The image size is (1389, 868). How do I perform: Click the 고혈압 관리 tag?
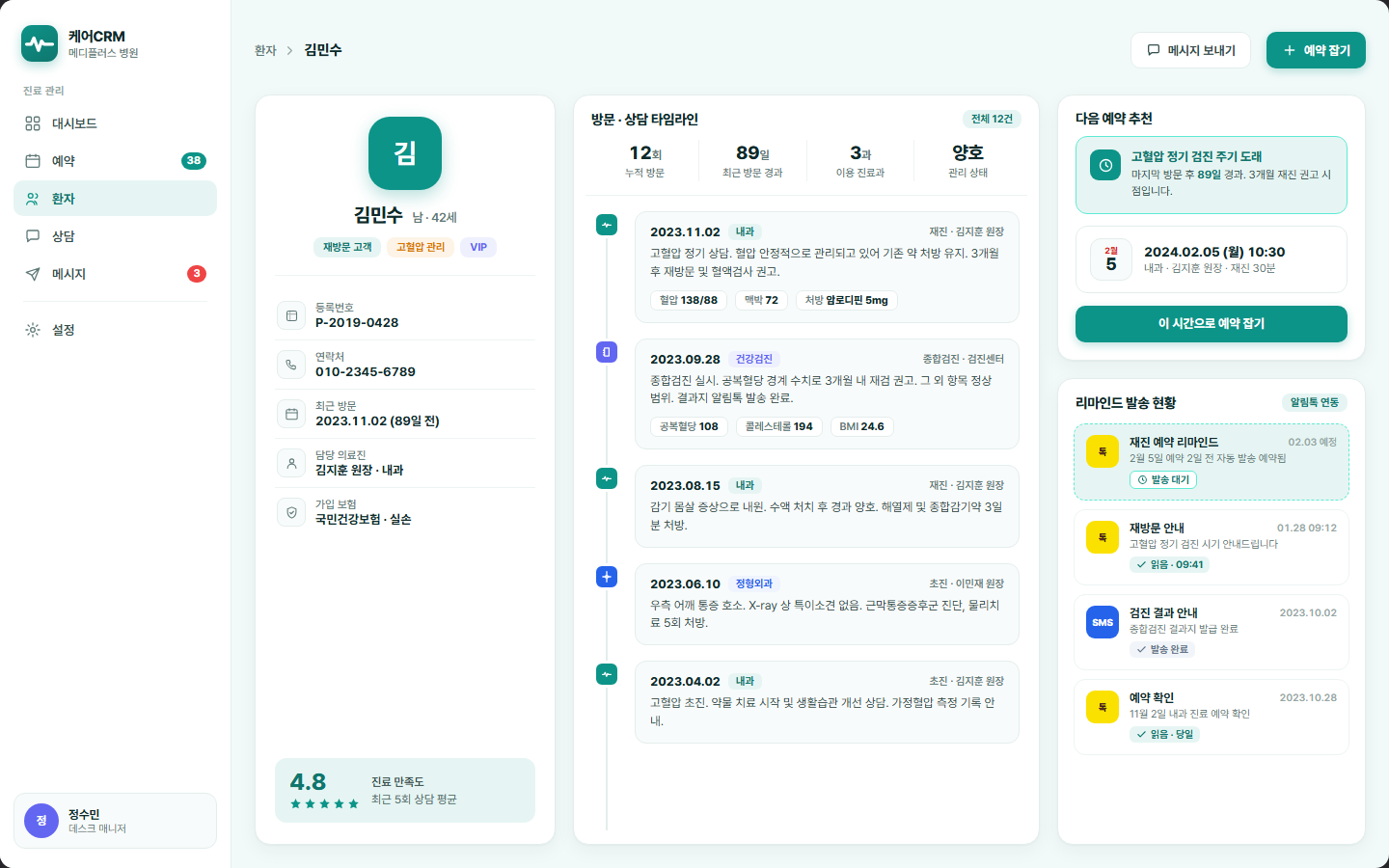[421, 247]
